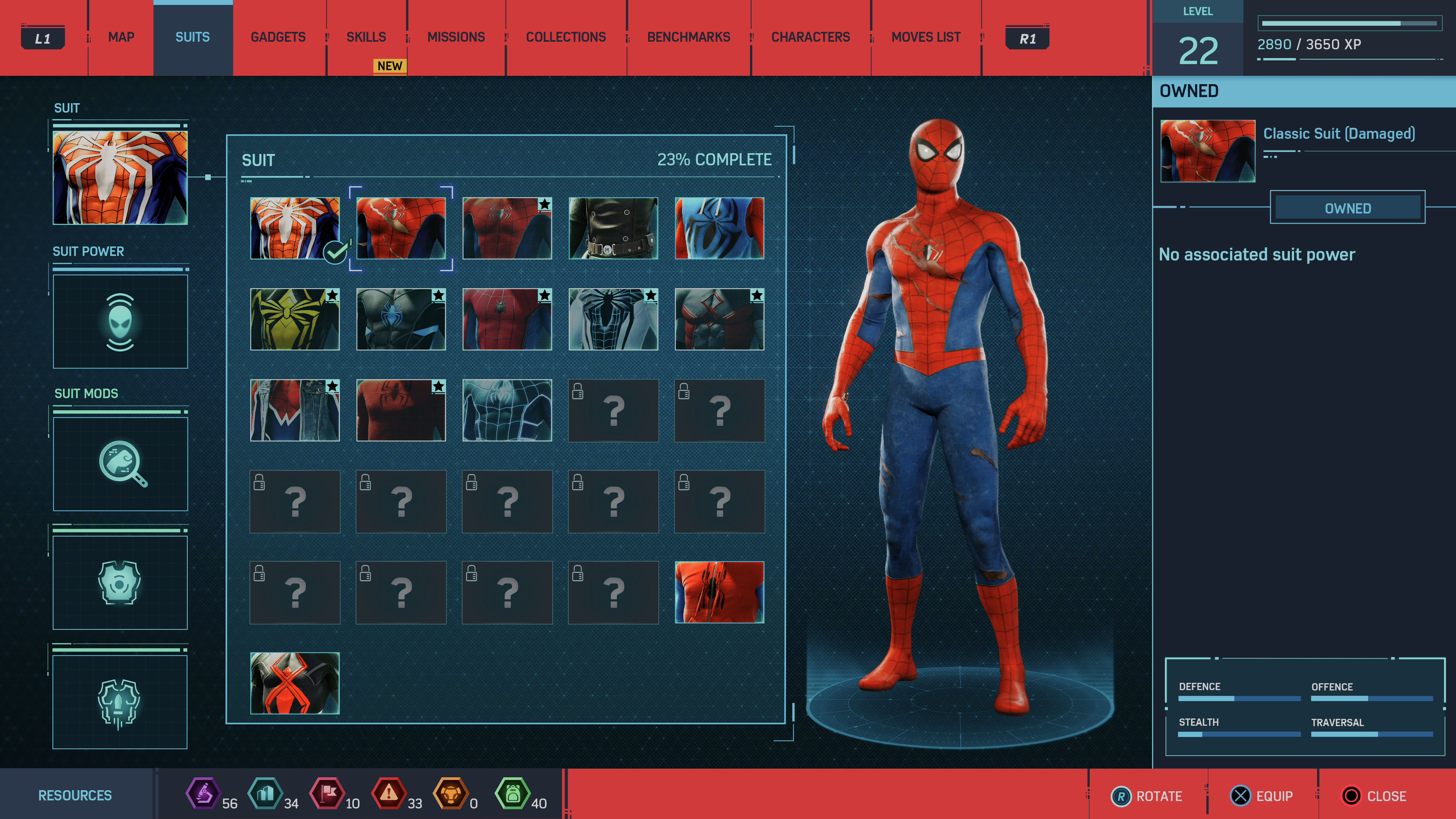This screenshot has width=1456, height=819.
Task: Click the RESOURCES label
Action: (75, 795)
